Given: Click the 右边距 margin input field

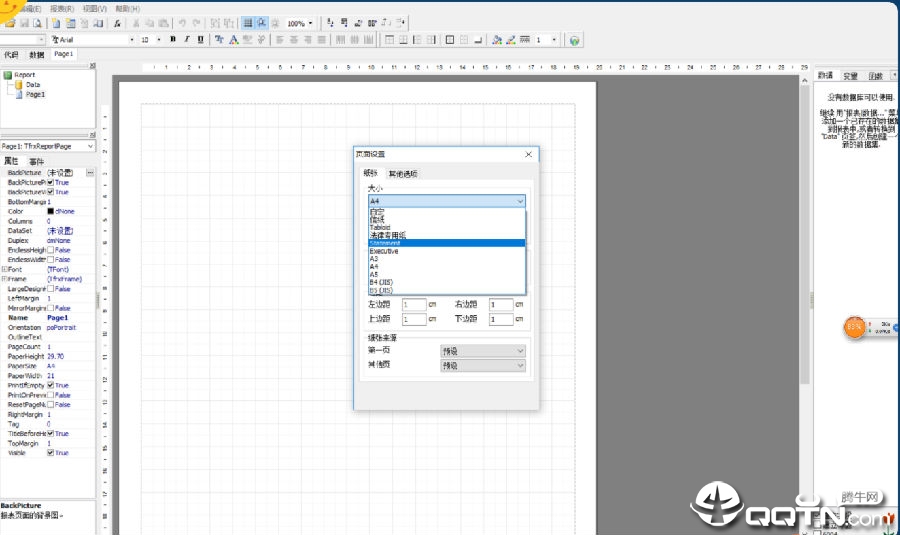Looking at the screenshot, I should (501, 304).
